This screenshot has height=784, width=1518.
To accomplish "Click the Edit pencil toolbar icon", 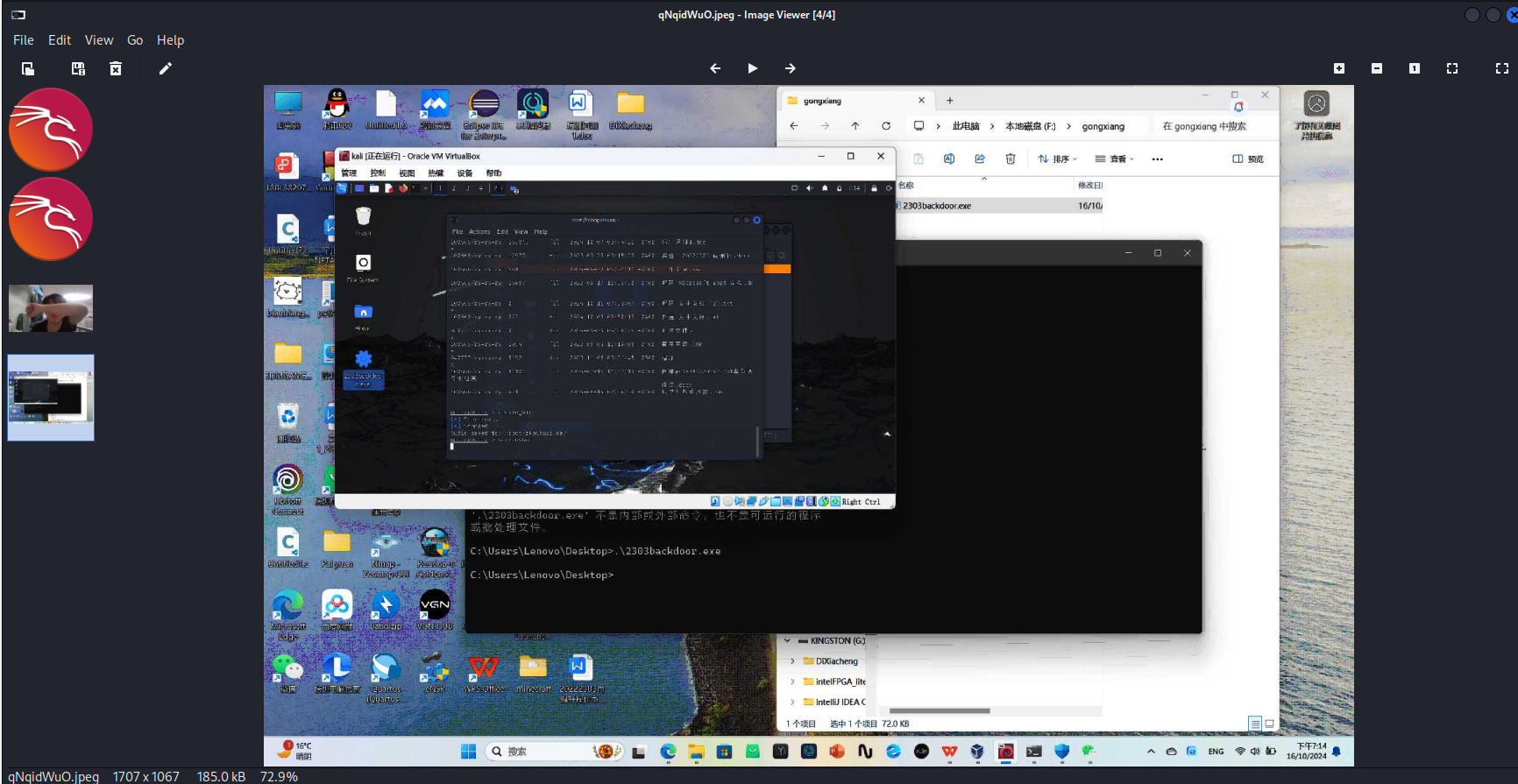I will point(165,68).
